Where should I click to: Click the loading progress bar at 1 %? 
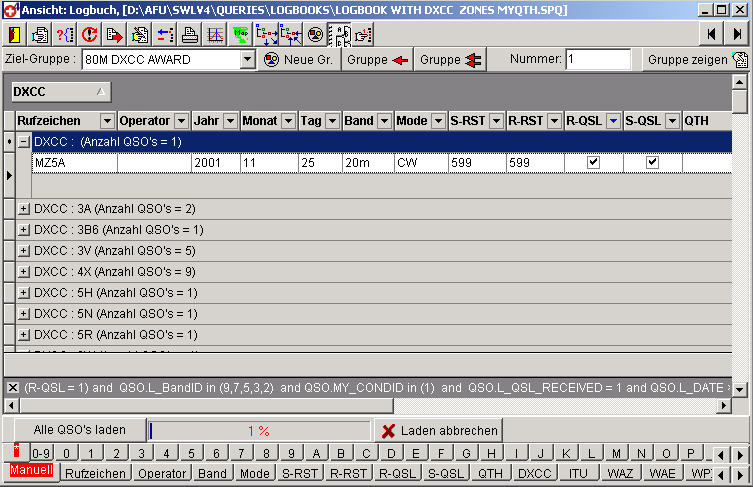pos(259,431)
